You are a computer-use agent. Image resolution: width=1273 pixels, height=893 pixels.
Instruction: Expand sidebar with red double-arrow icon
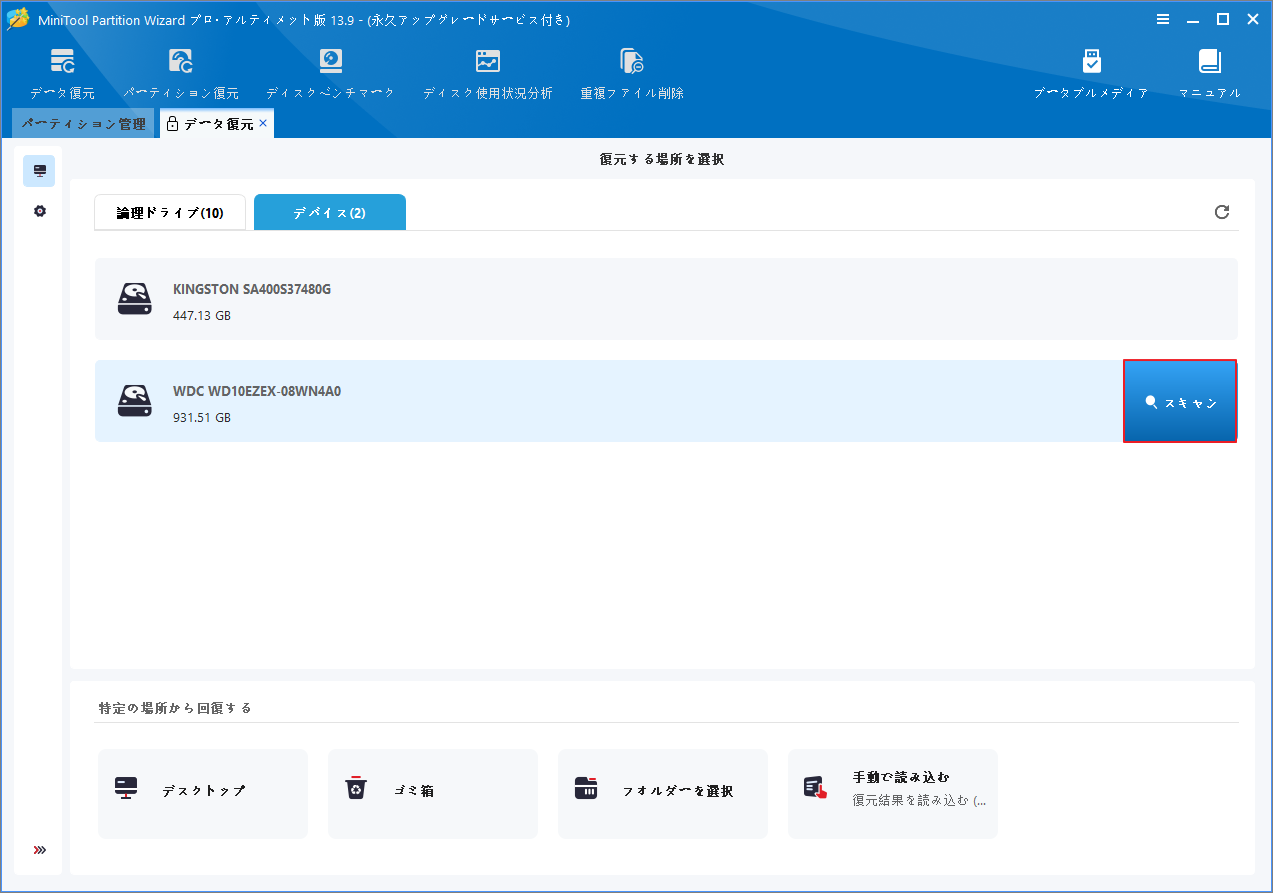[x=40, y=850]
